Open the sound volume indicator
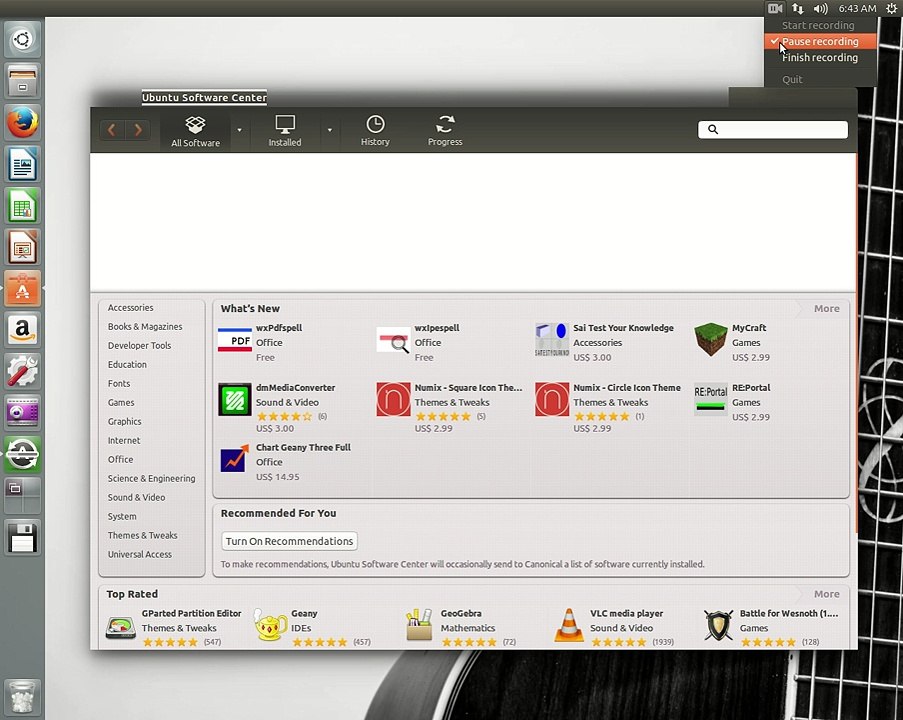This screenshot has width=903, height=720. pyautogui.click(x=820, y=8)
